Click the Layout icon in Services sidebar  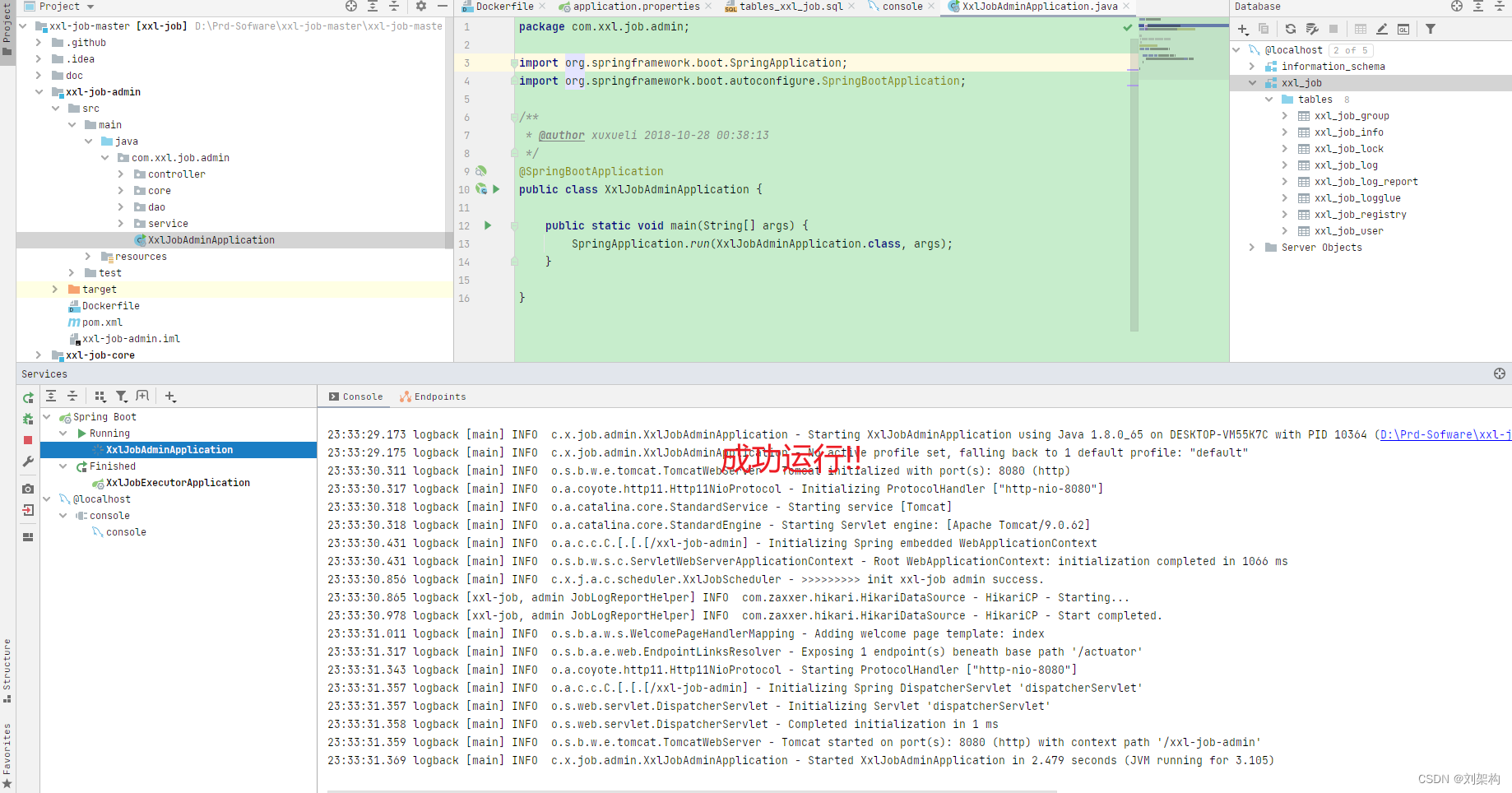(x=28, y=537)
